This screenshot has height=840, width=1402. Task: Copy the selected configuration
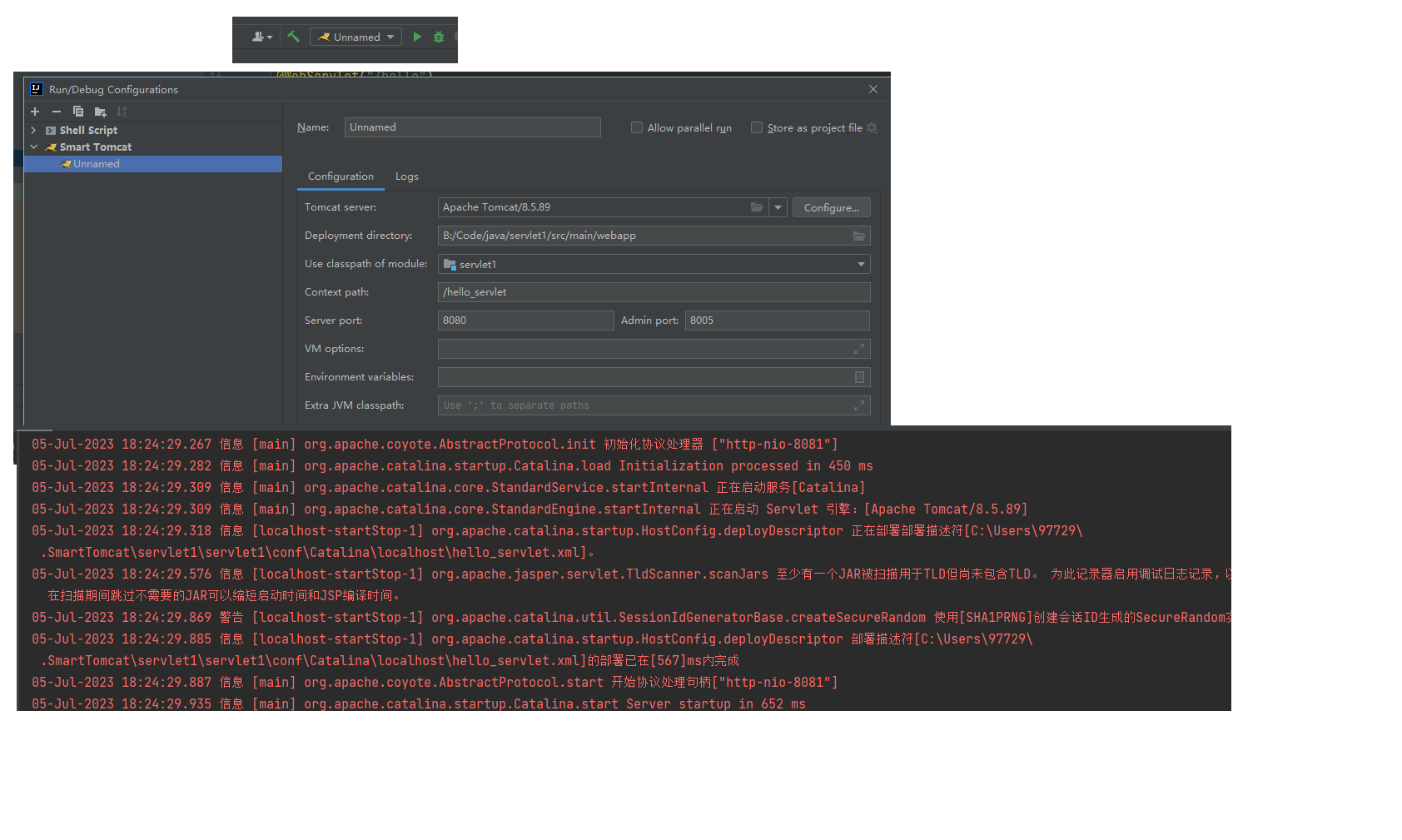coord(78,112)
